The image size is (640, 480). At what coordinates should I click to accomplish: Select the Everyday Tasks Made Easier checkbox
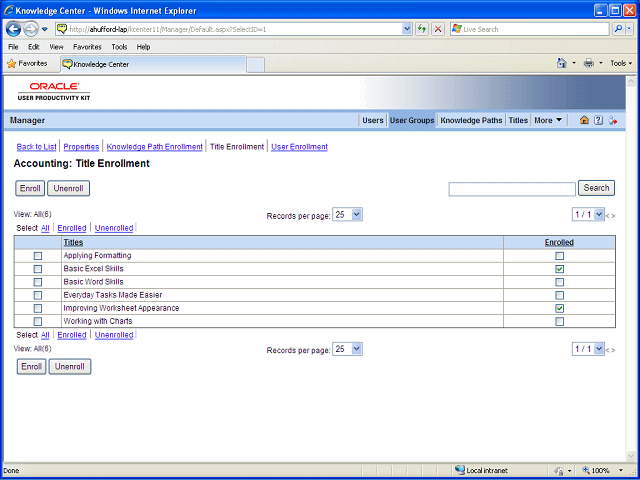pyautogui.click(x=38, y=295)
